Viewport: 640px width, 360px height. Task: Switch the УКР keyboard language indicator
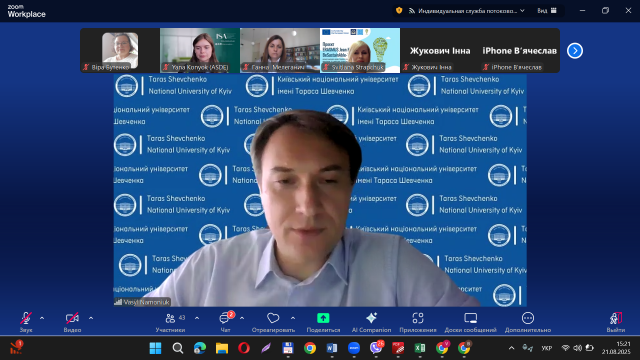[547, 348]
